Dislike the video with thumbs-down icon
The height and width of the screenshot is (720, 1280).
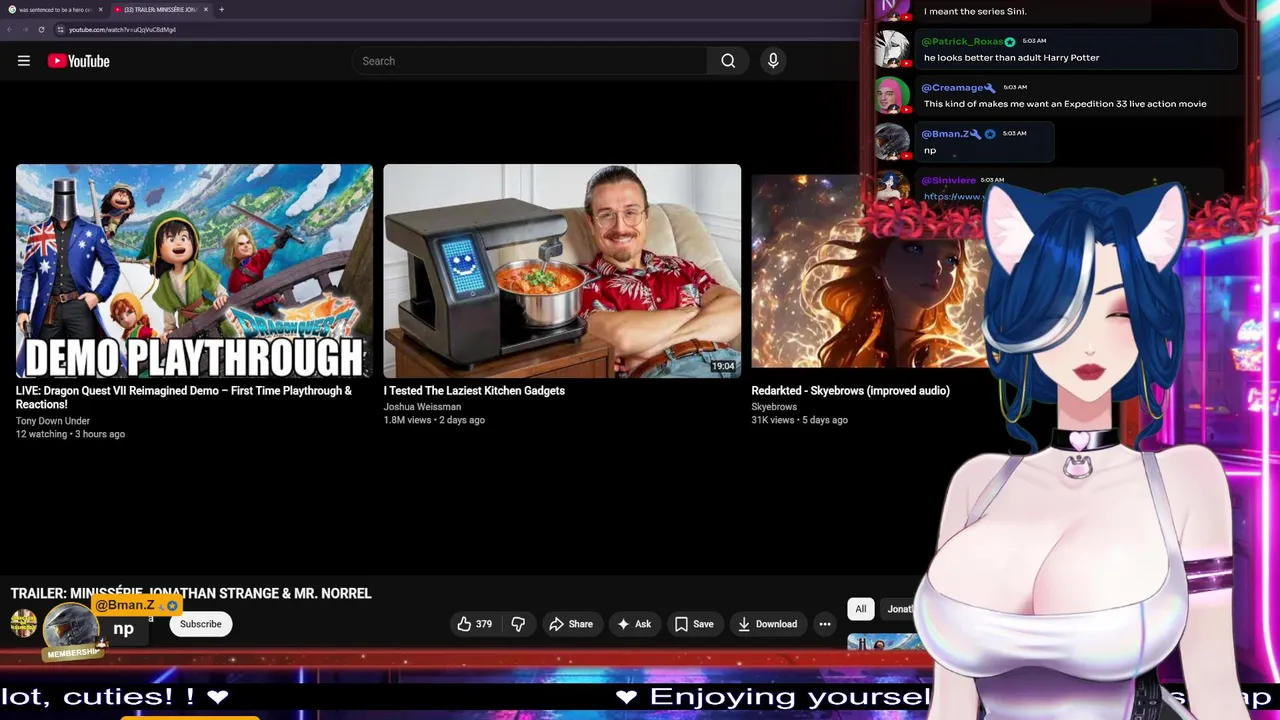[x=518, y=624]
